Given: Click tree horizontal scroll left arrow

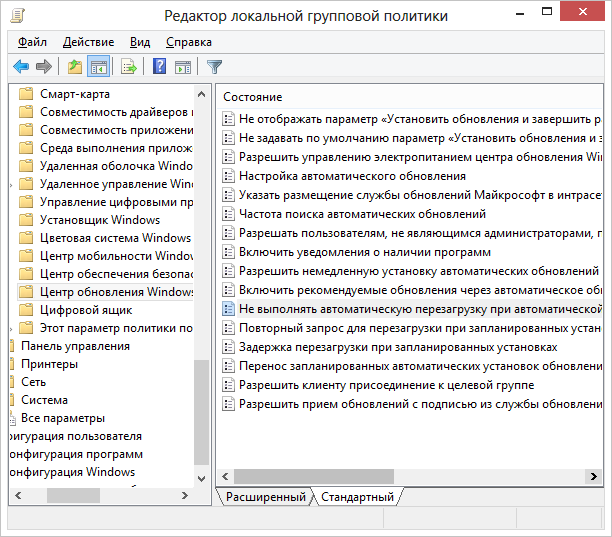Looking at the screenshot, I should [18, 495].
